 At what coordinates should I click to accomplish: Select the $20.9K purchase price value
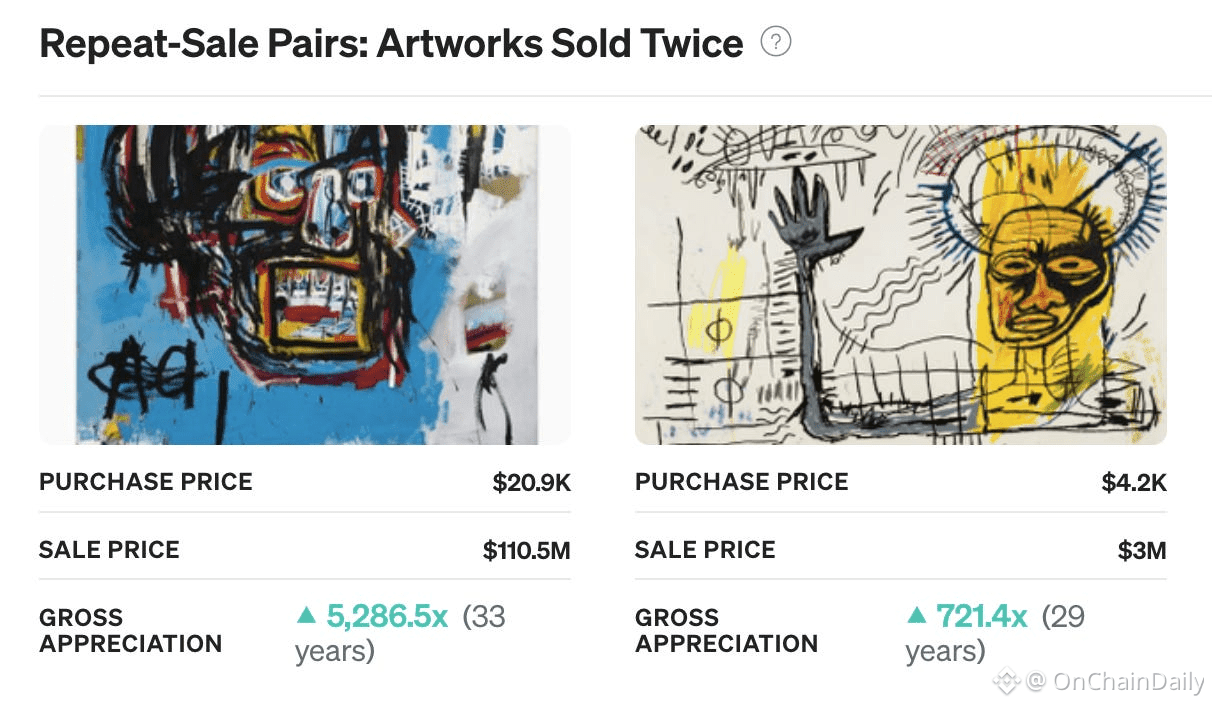click(531, 483)
